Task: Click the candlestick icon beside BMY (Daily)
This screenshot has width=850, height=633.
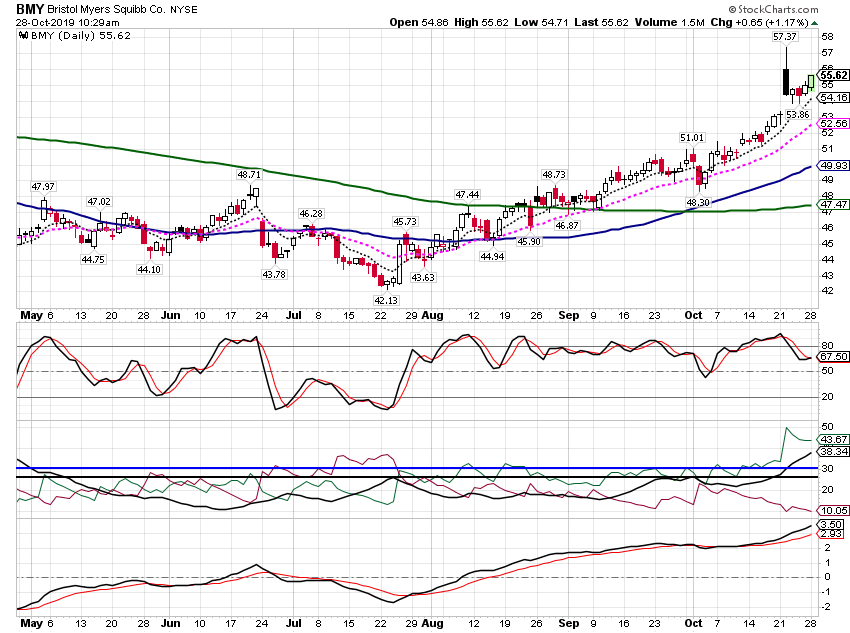Action: [24, 36]
